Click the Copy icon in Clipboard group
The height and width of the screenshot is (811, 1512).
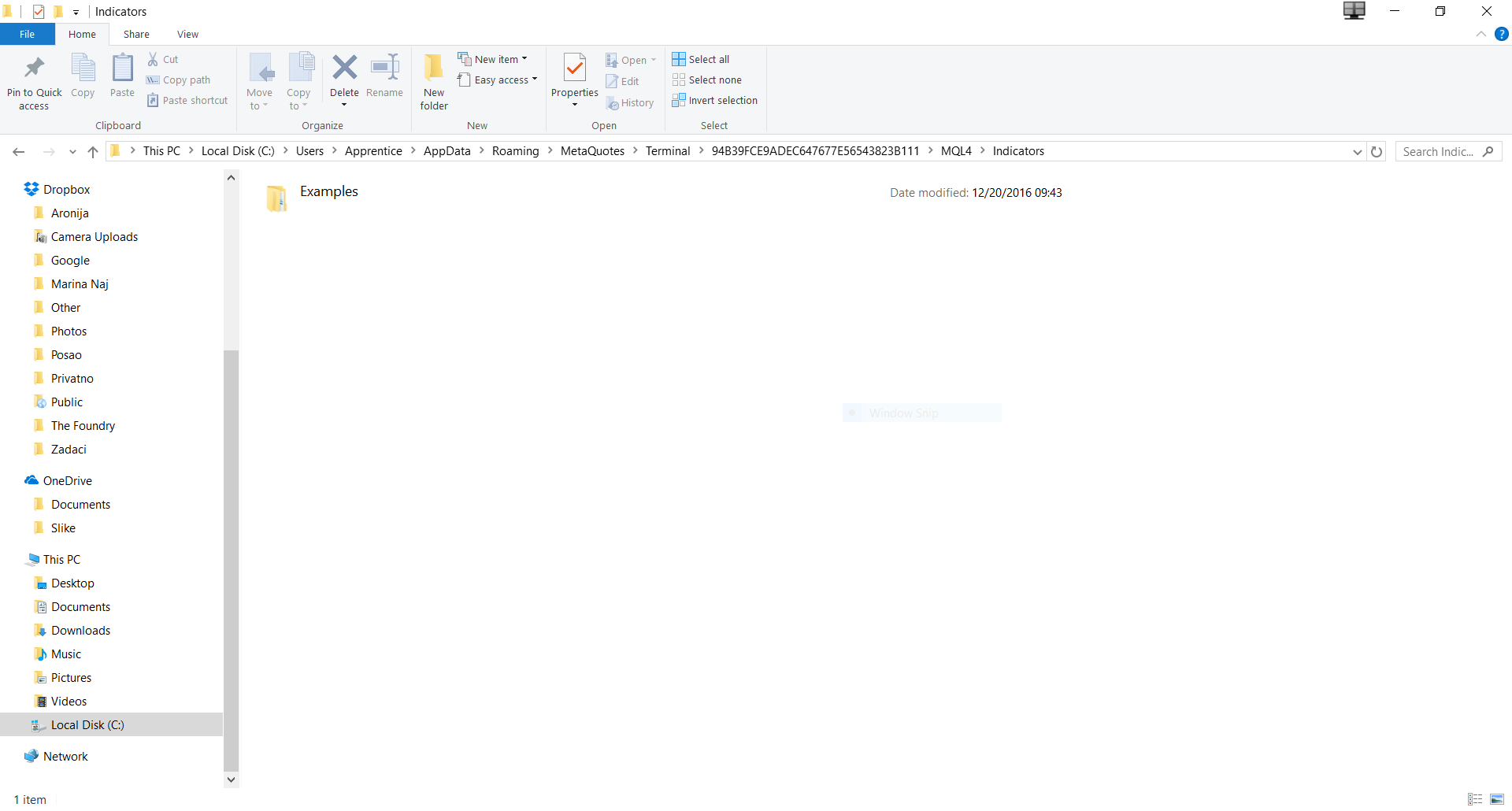tap(83, 69)
